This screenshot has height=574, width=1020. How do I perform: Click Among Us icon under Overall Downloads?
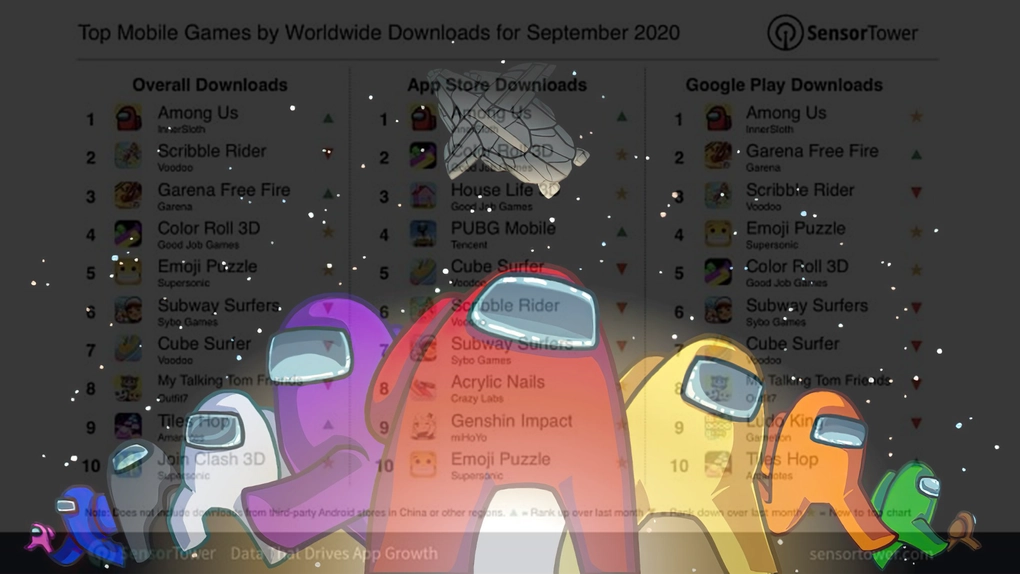pos(128,119)
